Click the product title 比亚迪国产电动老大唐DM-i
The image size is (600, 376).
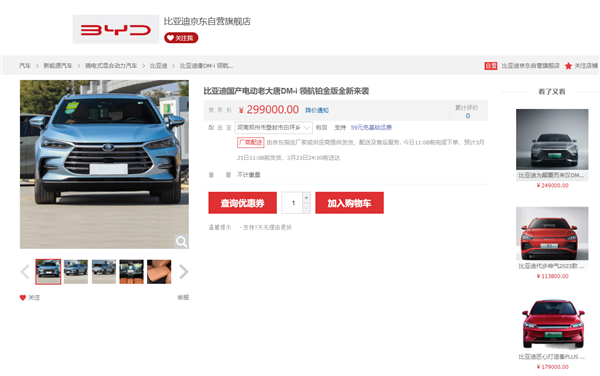286,91
